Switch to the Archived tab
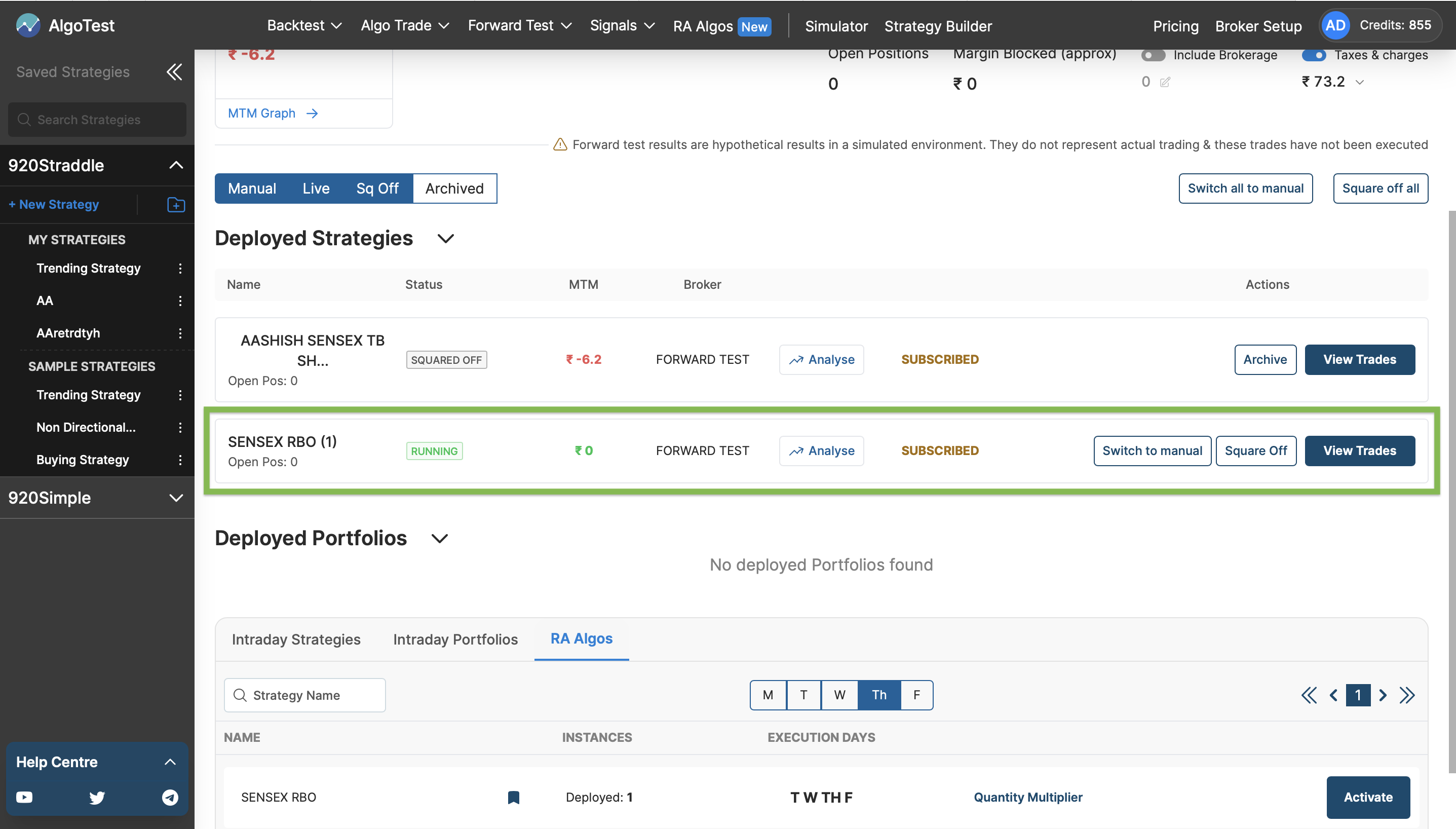 coord(454,189)
